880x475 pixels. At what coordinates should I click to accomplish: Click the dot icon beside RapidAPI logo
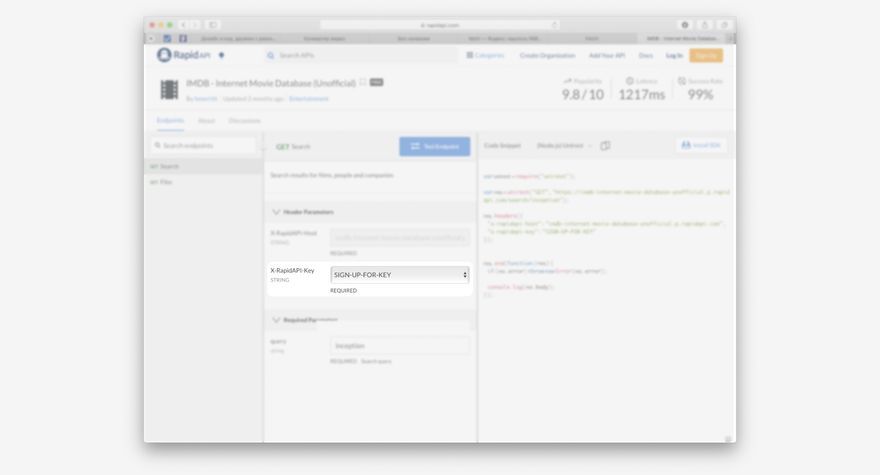point(222,55)
